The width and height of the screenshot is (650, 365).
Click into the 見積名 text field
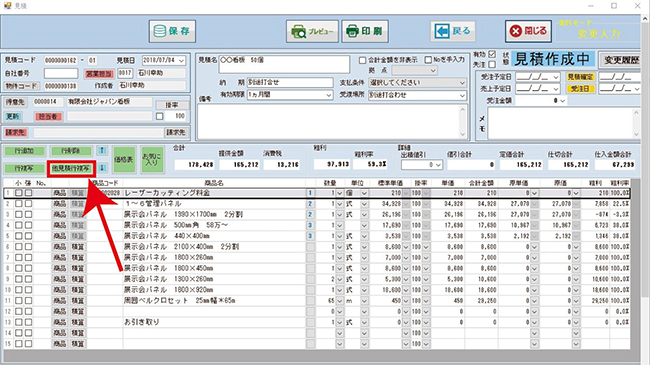click(284, 64)
